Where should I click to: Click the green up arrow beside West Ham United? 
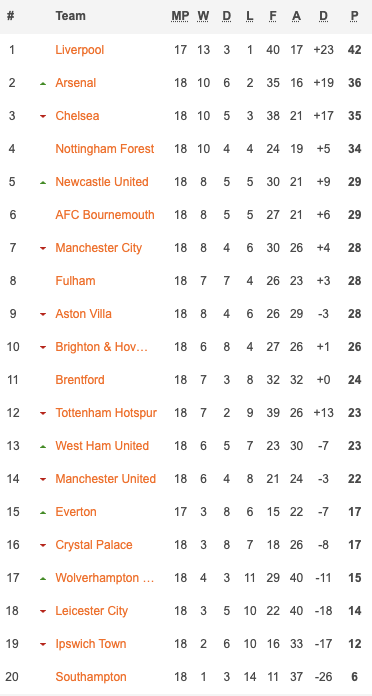[43, 446]
